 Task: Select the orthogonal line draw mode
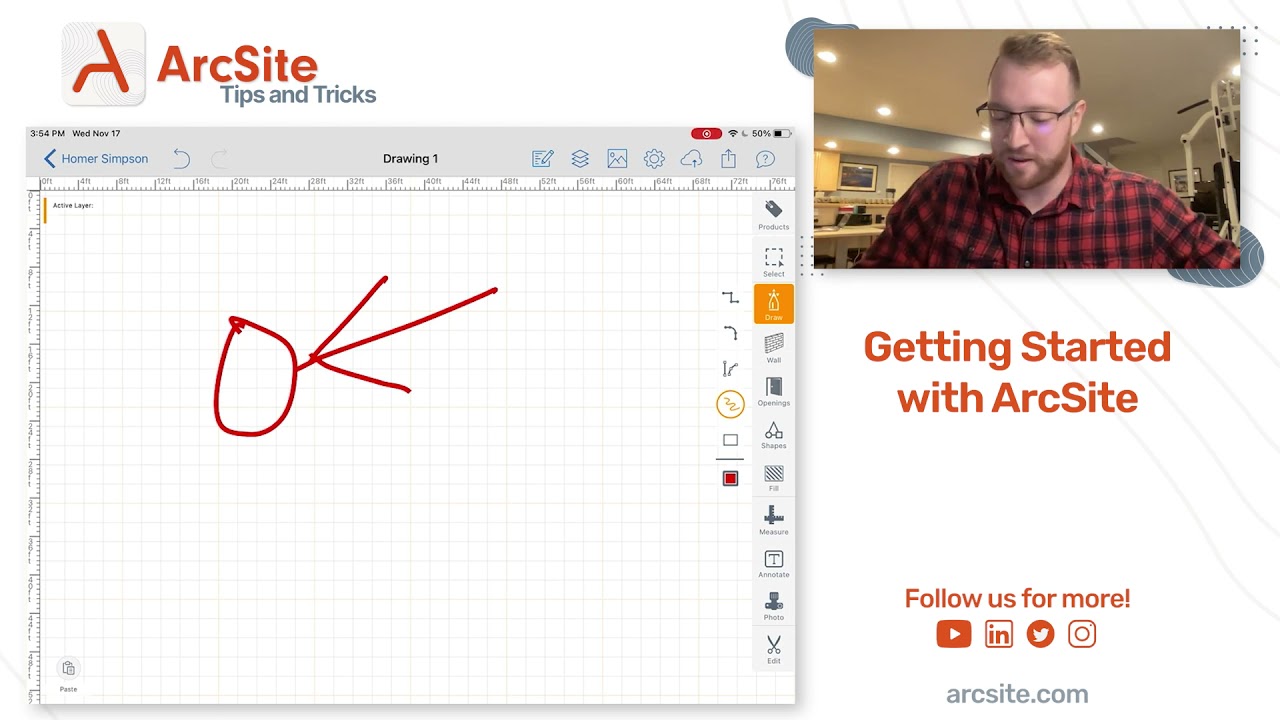click(x=730, y=297)
